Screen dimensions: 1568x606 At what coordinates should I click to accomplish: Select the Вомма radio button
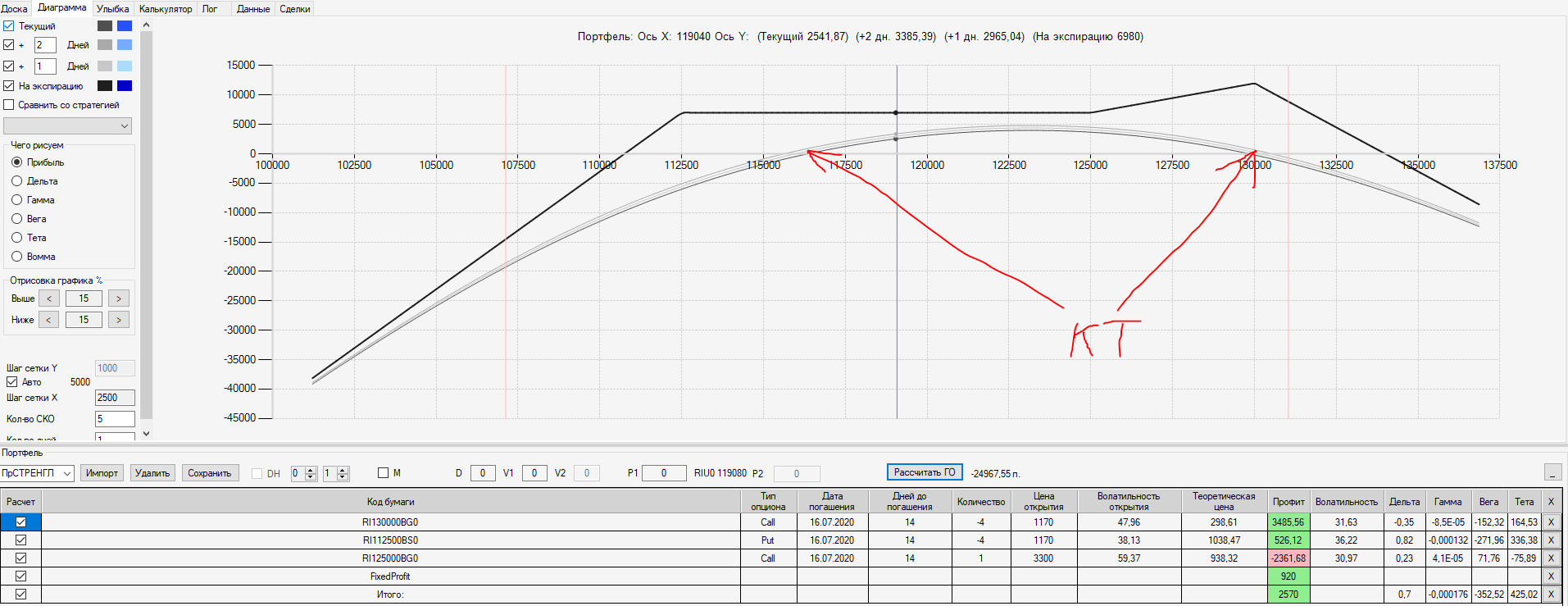(16, 257)
